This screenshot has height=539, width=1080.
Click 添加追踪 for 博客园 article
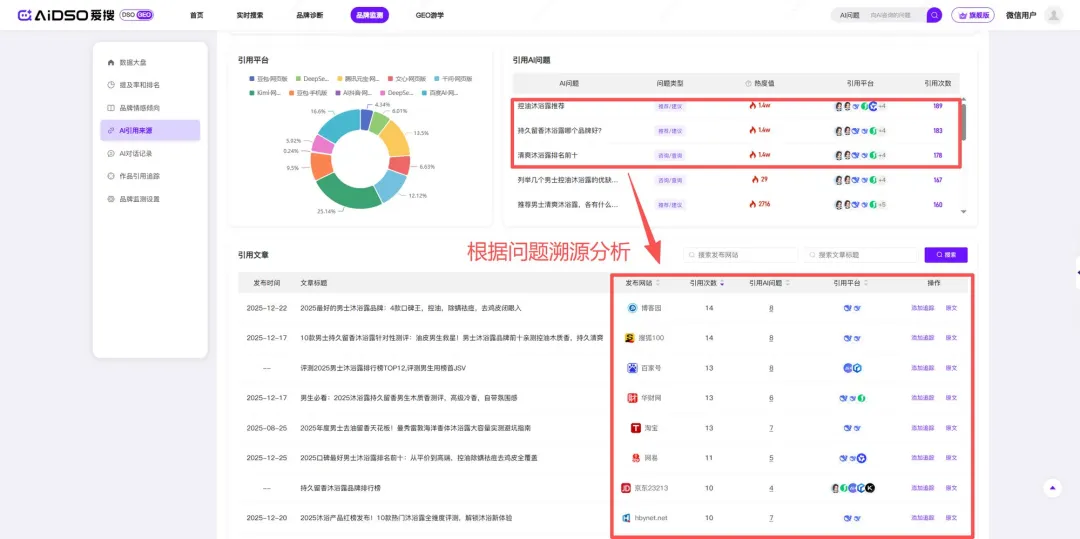click(x=922, y=308)
